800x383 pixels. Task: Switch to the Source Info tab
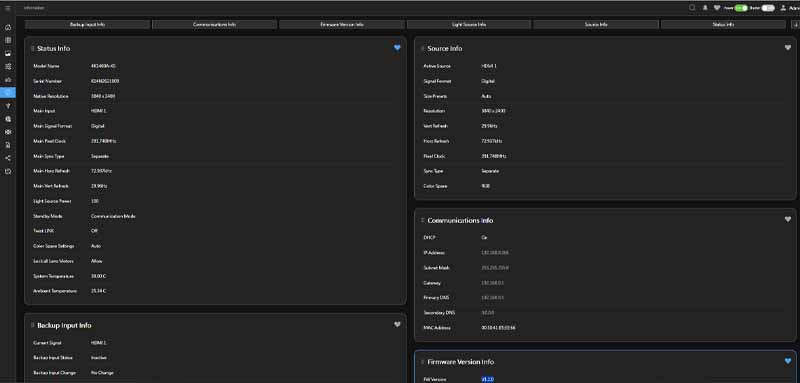tap(596, 24)
